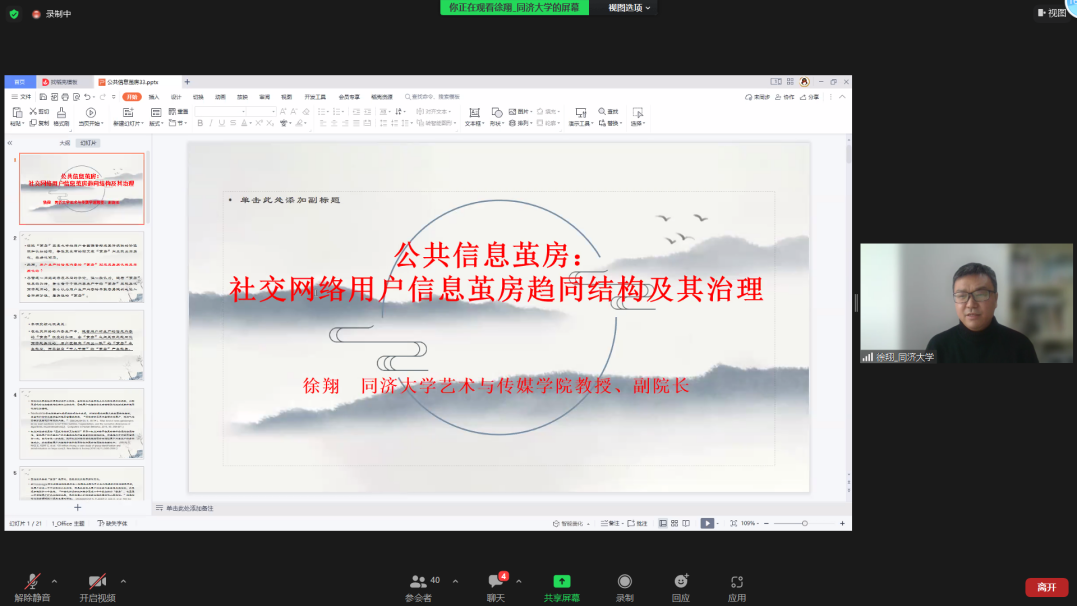Click the user avatar in WPS title bar
The image size is (1077, 606).
804,82
